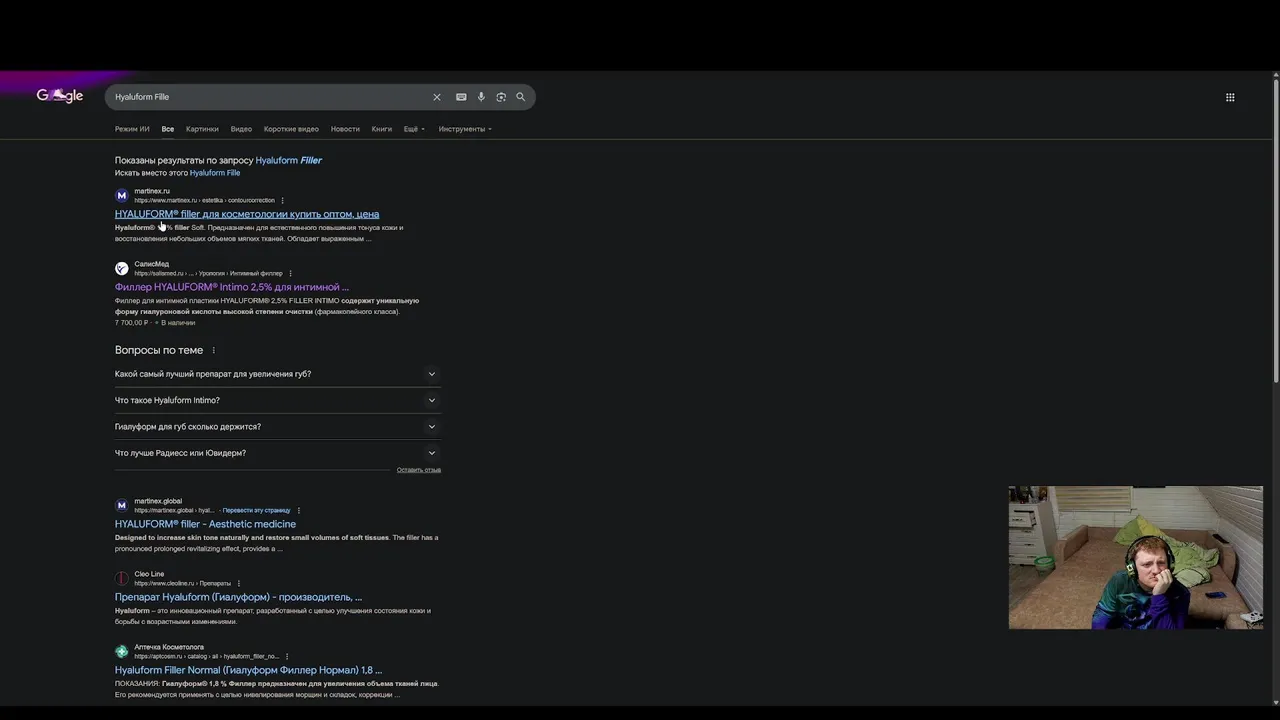Open HYALUFORM filler для косметологии result link
Screen dimensions: 1280x720
(247, 214)
